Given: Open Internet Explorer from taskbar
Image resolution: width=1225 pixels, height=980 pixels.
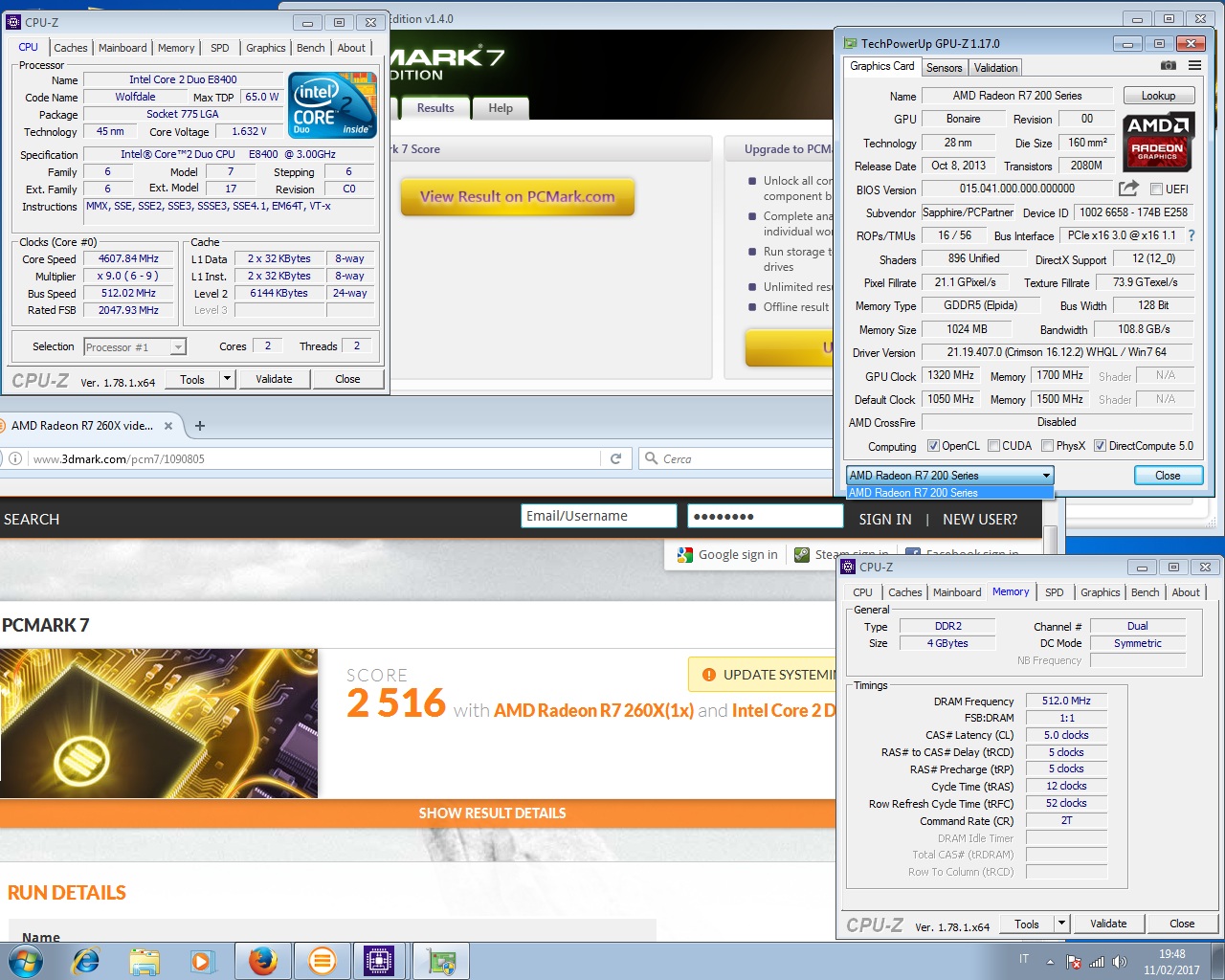Looking at the screenshot, I should tap(86, 961).
